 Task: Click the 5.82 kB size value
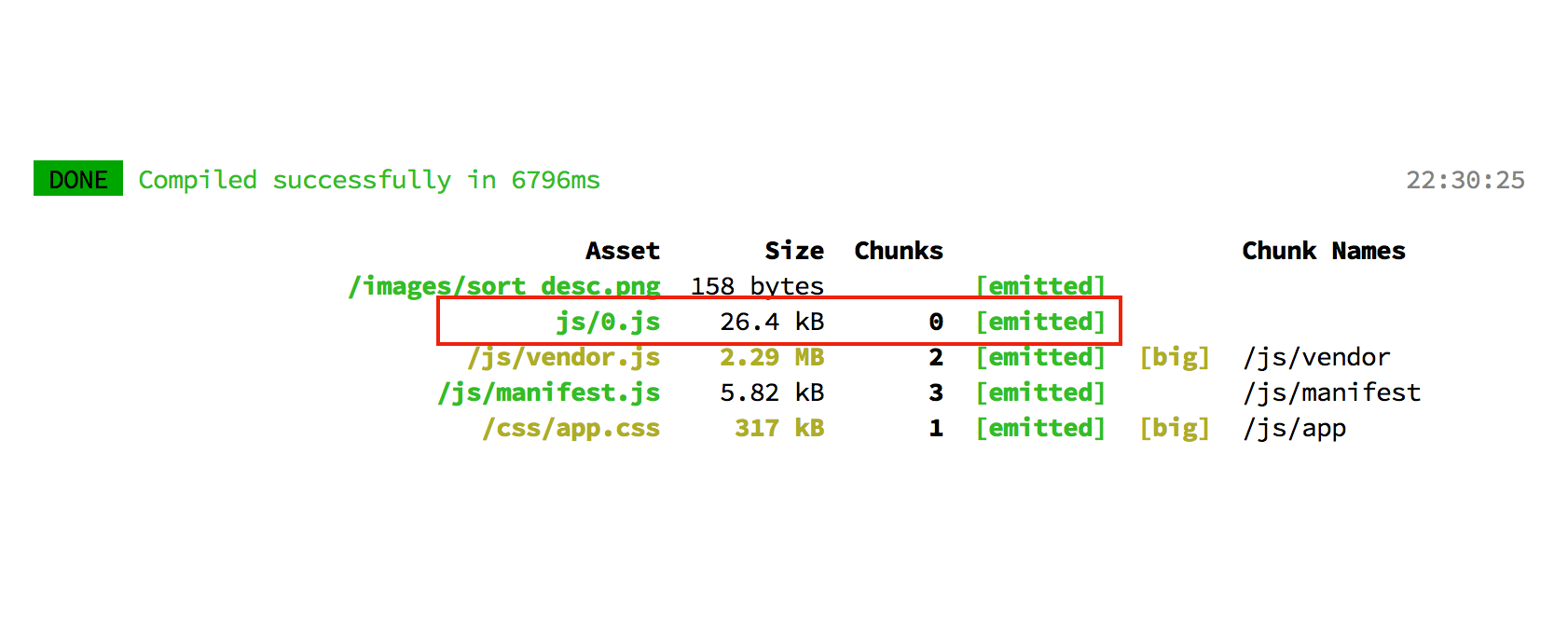[x=772, y=392]
